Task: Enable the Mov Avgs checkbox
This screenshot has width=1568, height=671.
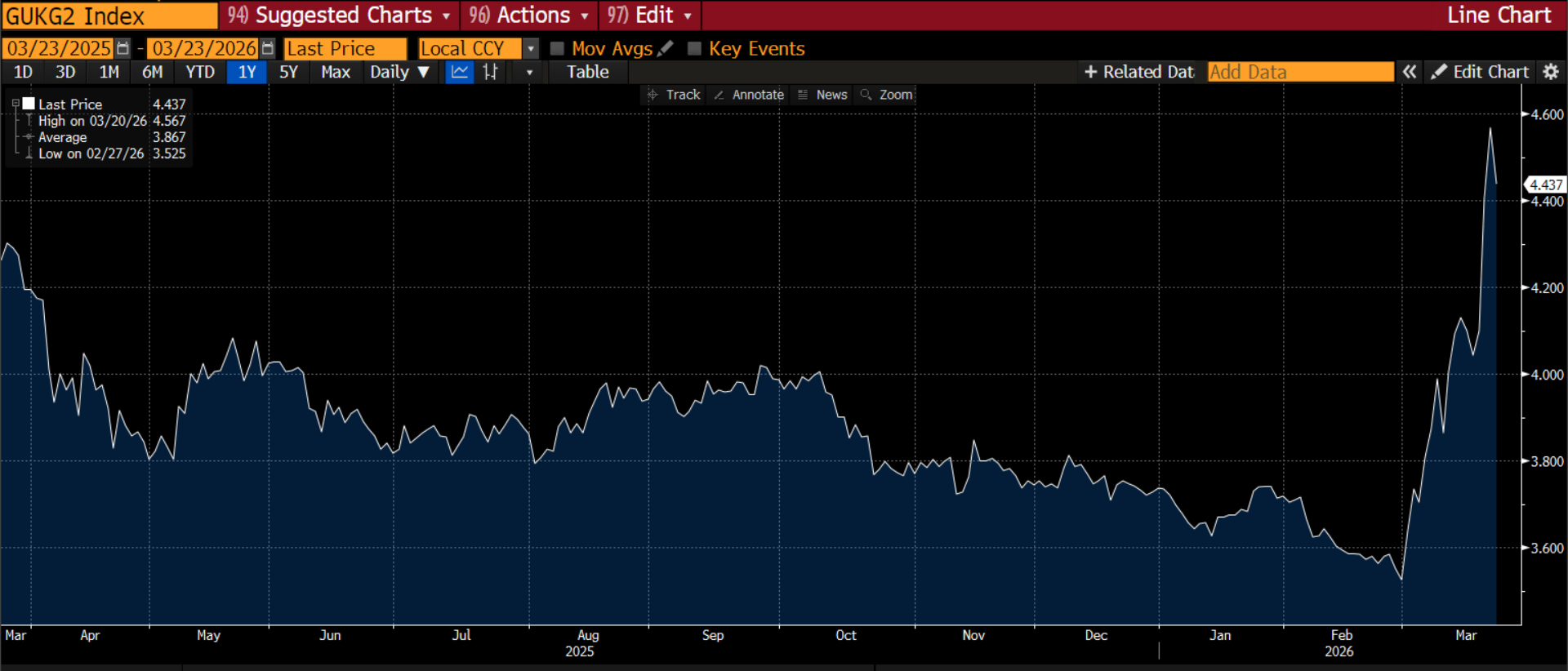Action: pos(558,49)
